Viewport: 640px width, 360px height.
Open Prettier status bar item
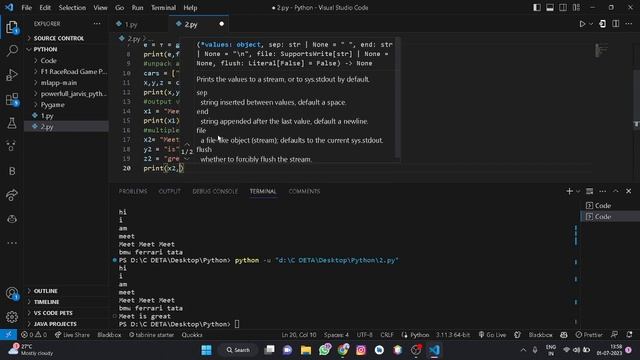pos(589,335)
